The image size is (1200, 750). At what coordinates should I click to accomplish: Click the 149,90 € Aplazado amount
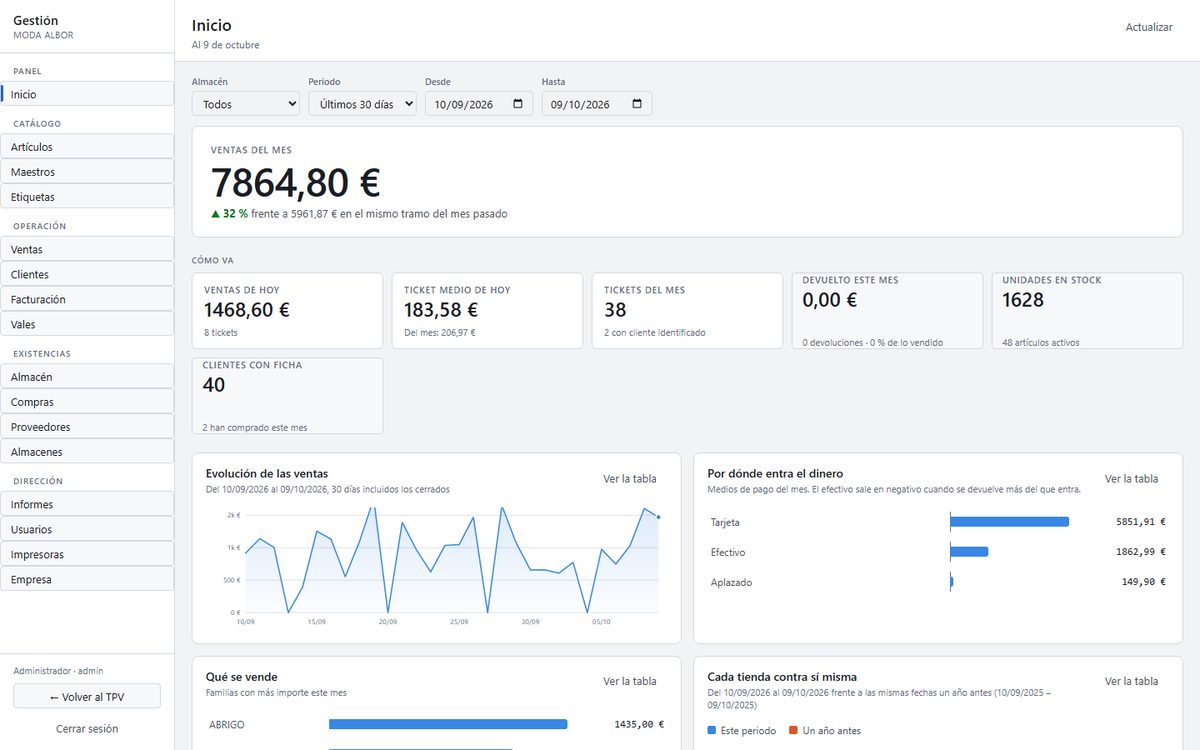coord(1144,582)
